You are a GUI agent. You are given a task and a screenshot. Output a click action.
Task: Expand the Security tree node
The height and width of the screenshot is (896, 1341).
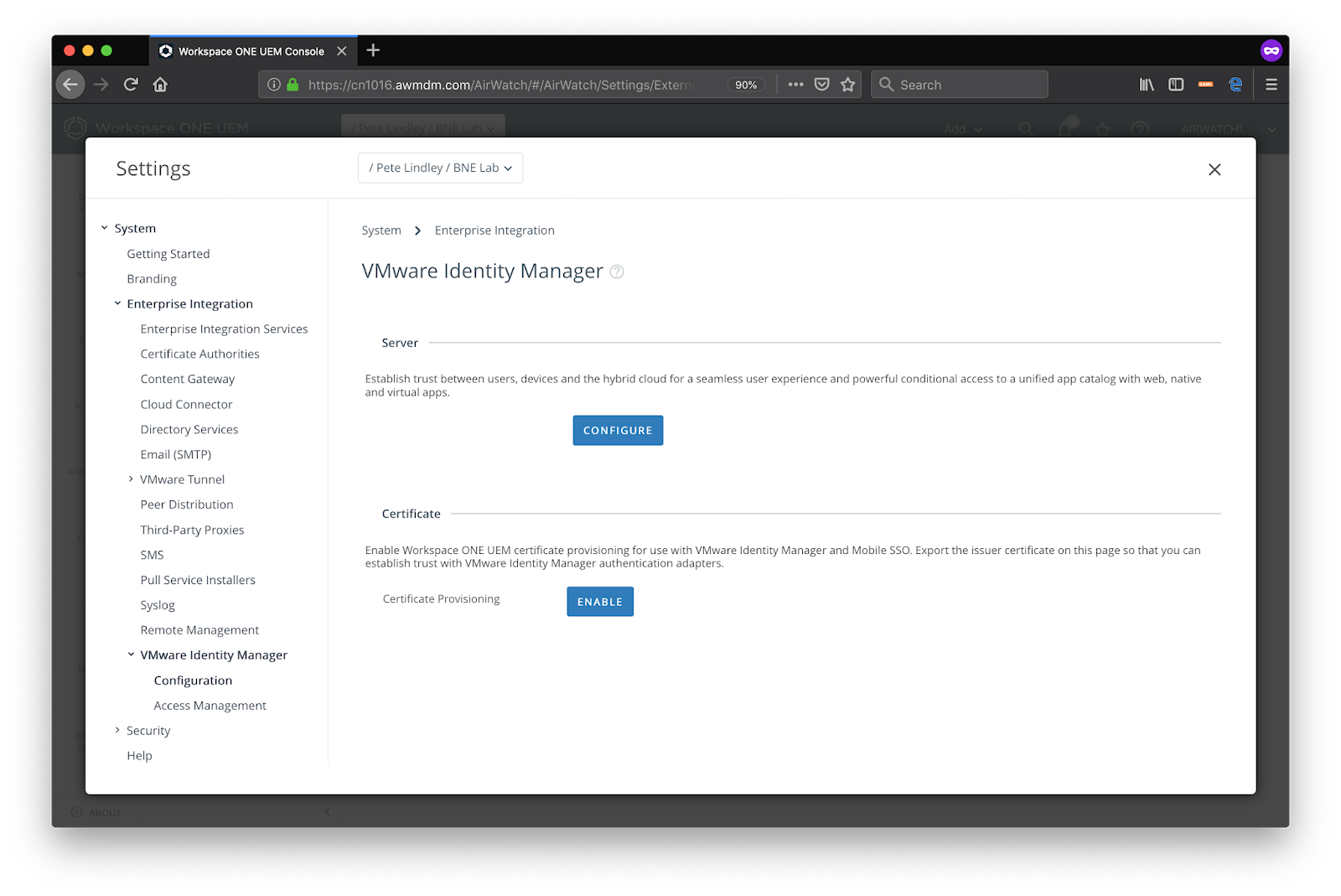coord(117,730)
